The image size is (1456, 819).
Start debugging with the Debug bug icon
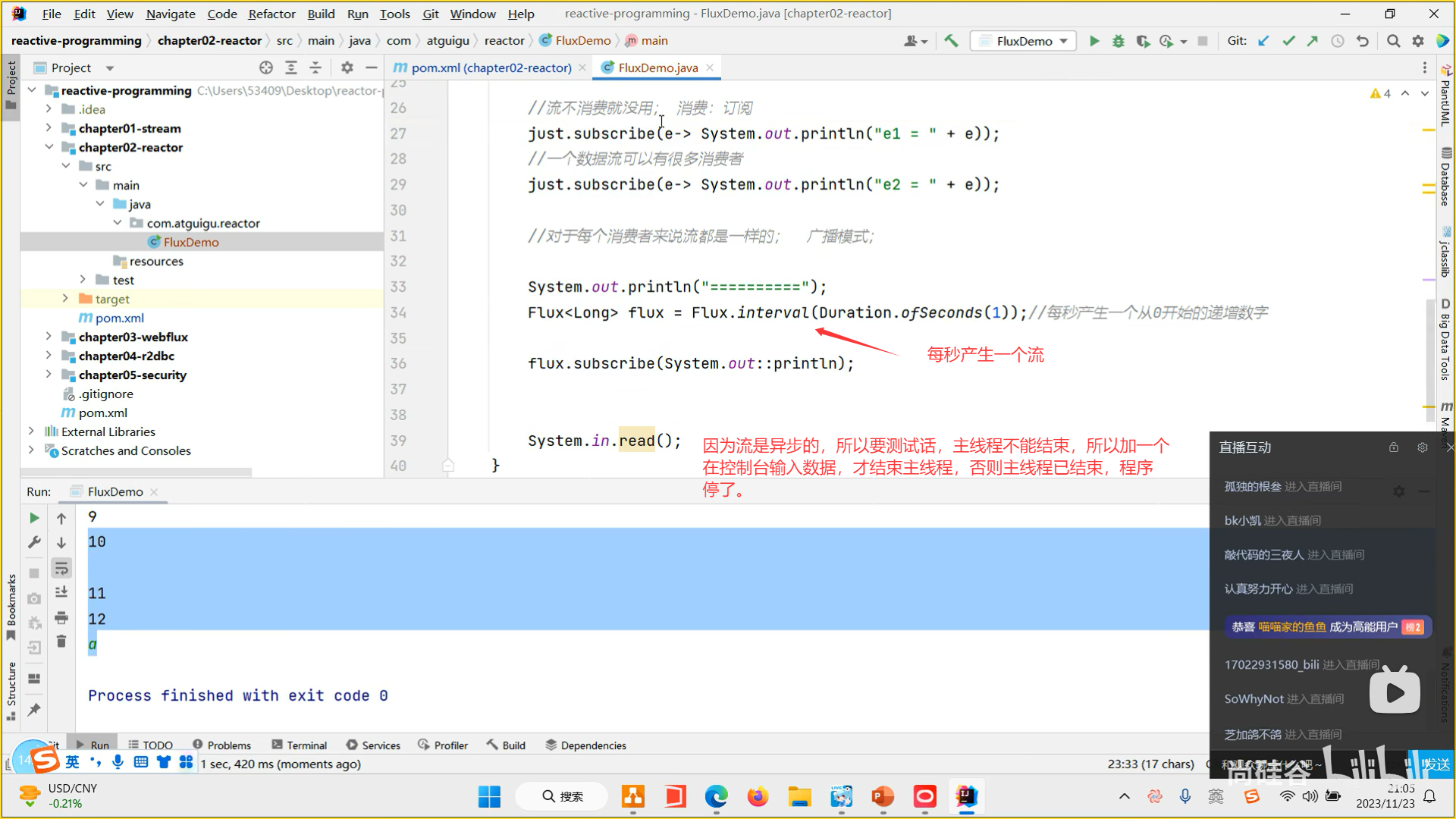[1118, 41]
